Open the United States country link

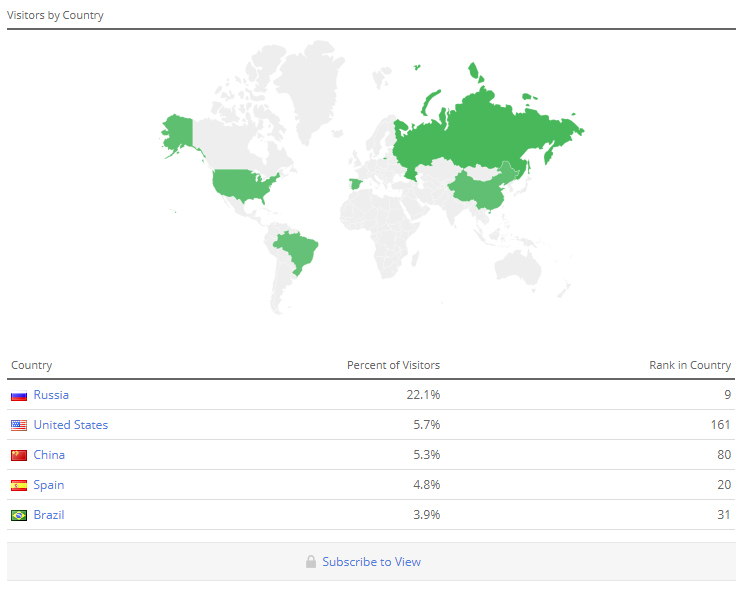(x=71, y=425)
